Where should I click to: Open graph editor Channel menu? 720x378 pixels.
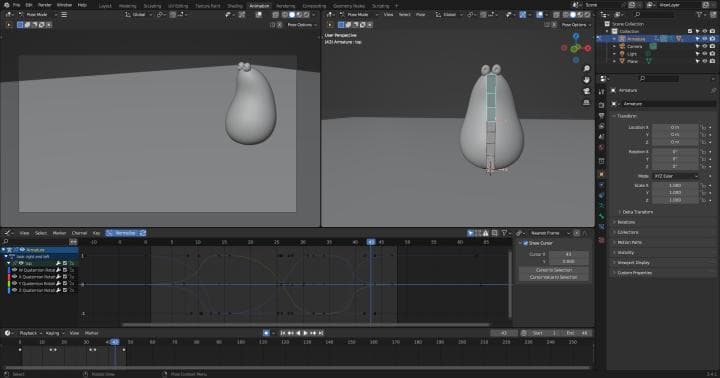coord(79,233)
